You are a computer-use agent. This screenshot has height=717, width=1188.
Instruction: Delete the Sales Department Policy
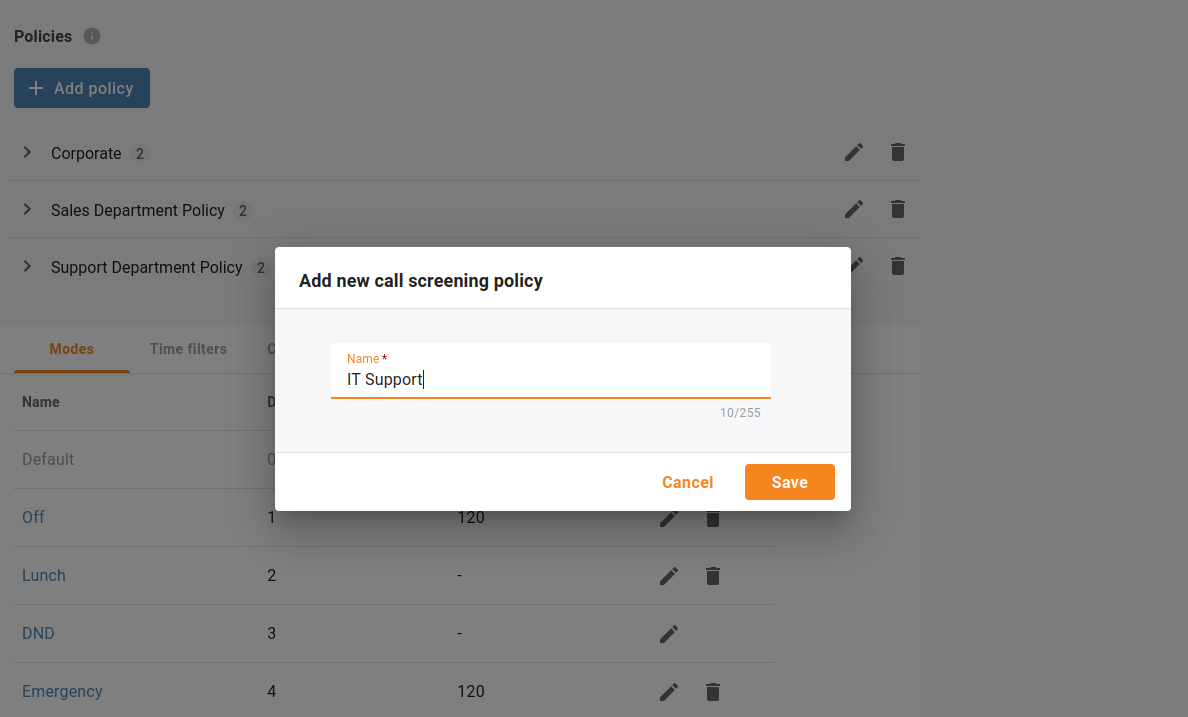[898, 209]
